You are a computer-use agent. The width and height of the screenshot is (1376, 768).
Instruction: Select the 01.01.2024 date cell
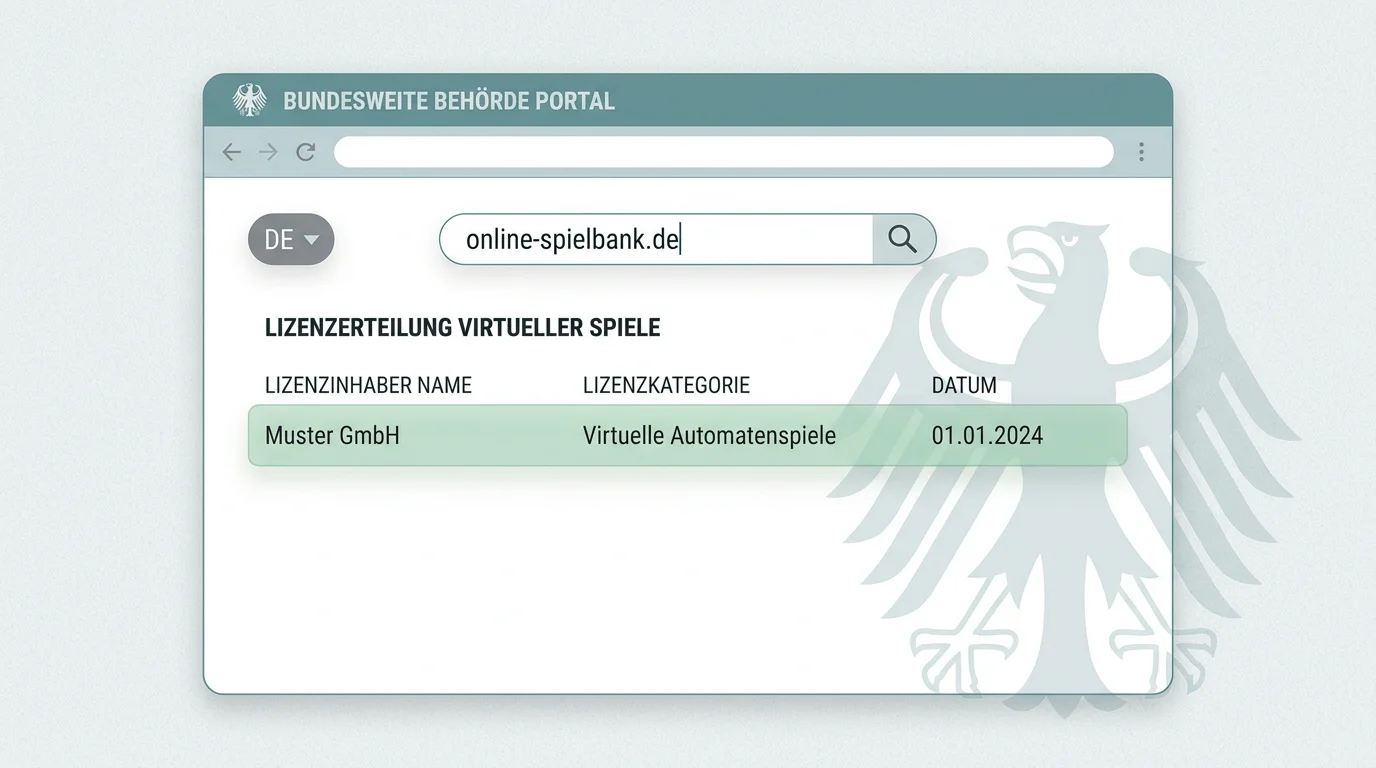(987, 435)
